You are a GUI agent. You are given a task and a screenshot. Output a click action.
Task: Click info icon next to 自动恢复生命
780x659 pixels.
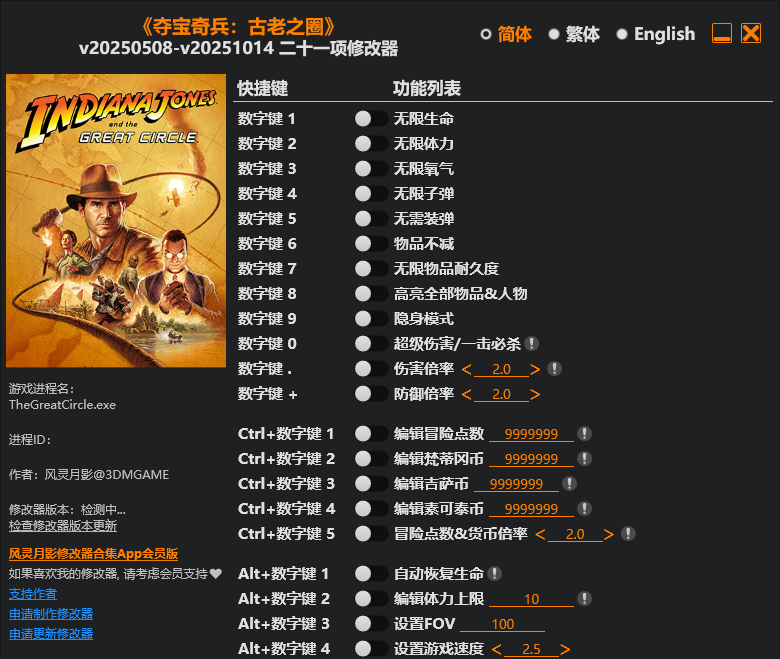click(x=494, y=574)
